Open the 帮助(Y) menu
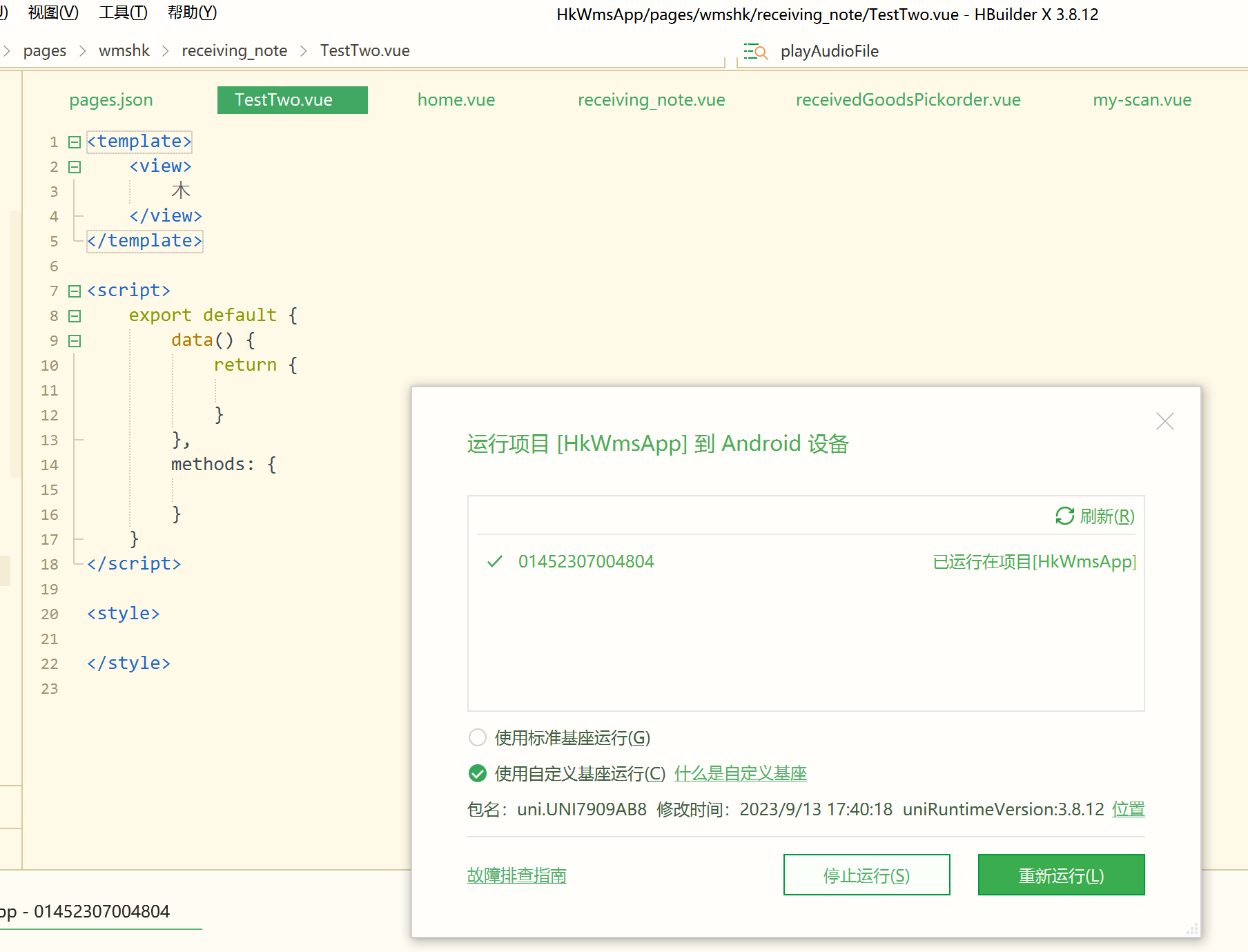 coord(192,12)
